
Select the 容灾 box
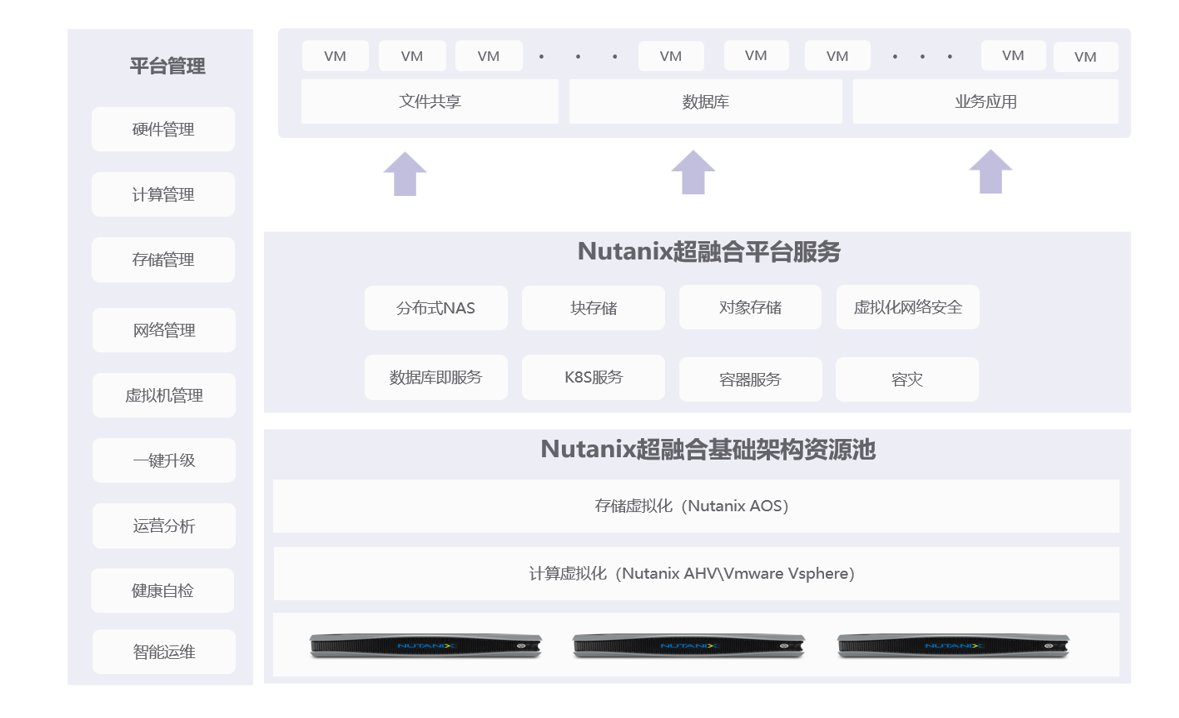pyautogui.click(x=907, y=379)
